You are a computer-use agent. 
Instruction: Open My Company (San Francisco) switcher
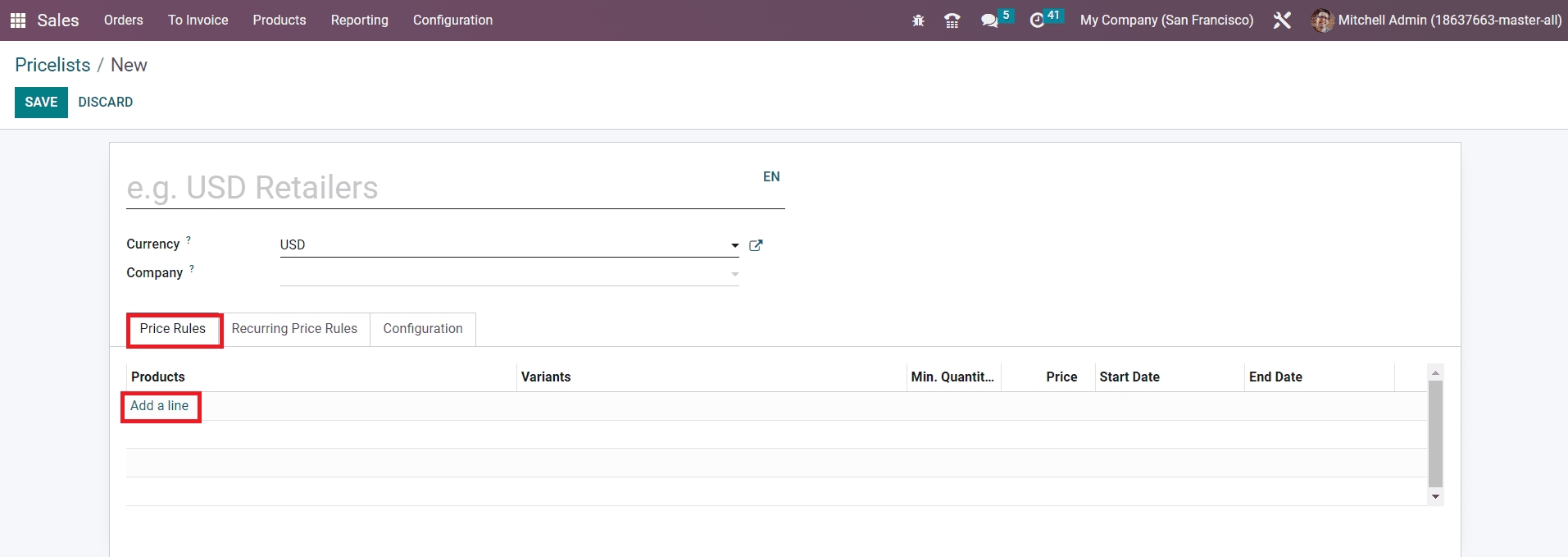point(1166,21)
